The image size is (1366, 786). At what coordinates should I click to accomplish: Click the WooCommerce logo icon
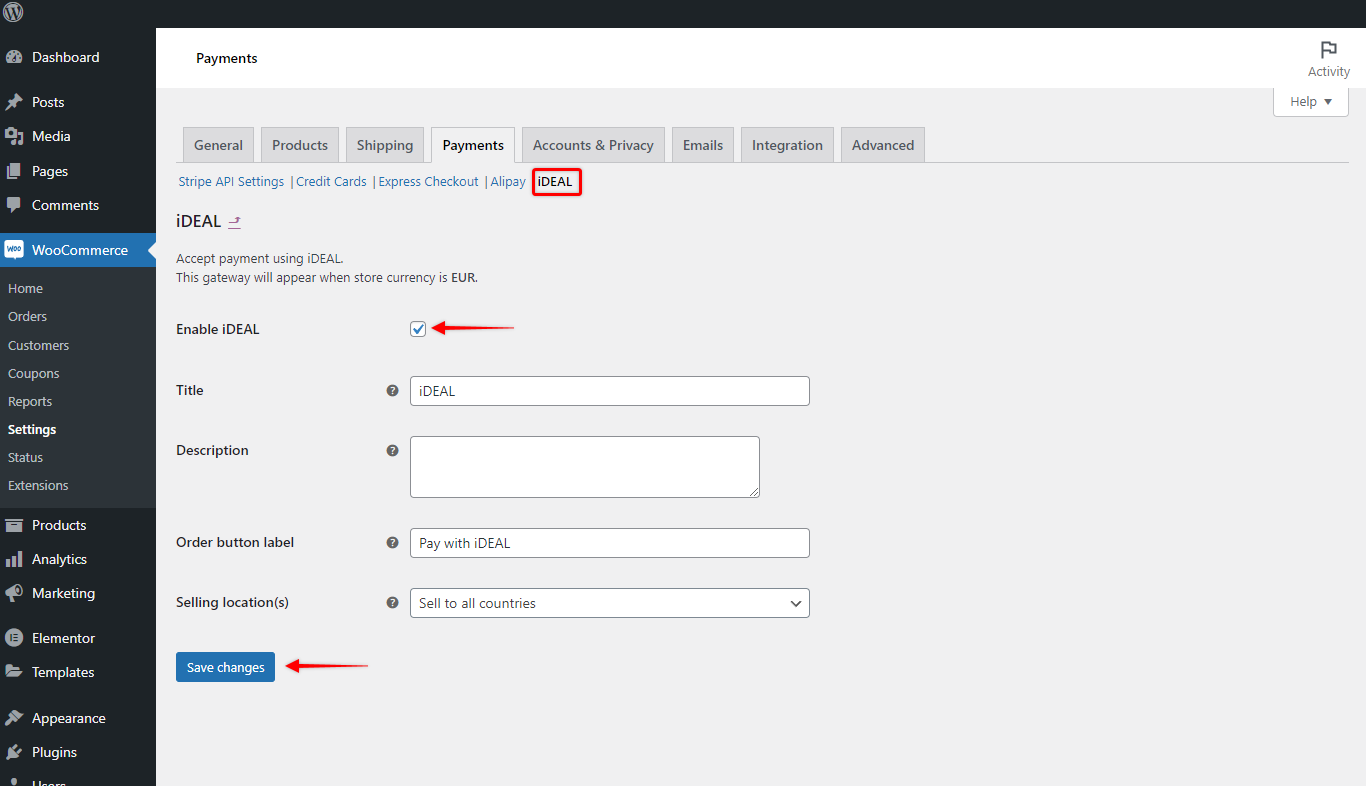[x=14, y=250]
